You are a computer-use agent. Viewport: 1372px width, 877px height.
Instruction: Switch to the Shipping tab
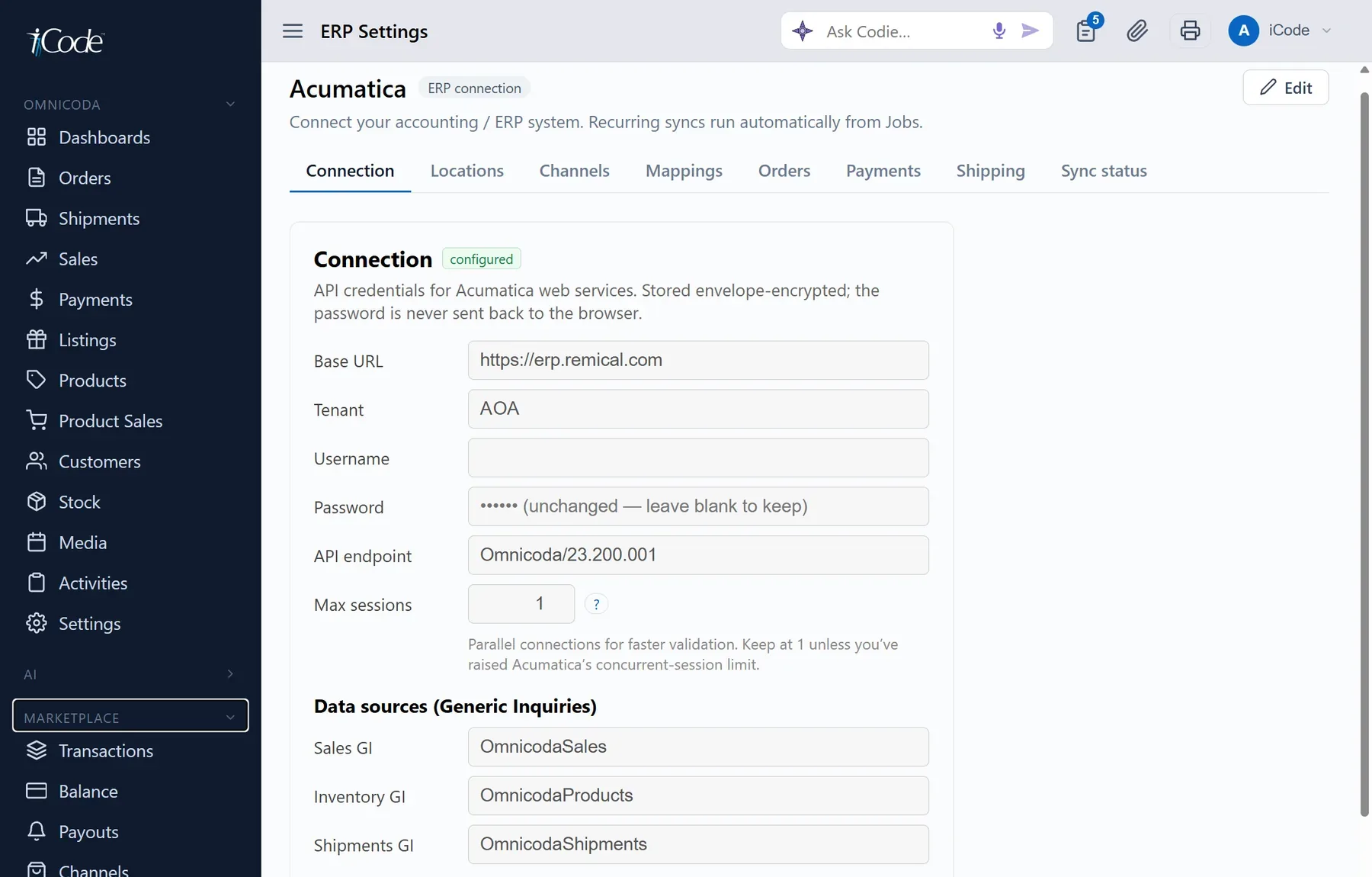point(990,171)
